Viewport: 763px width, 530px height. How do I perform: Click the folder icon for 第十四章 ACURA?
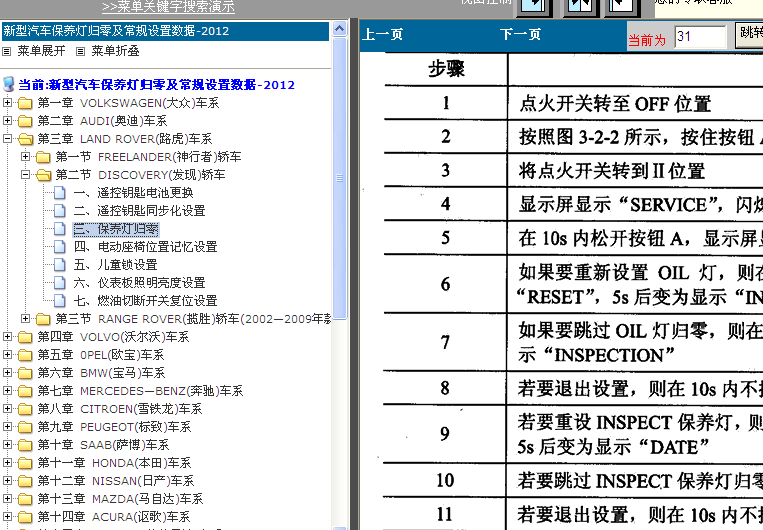click(x=25, y=517)
